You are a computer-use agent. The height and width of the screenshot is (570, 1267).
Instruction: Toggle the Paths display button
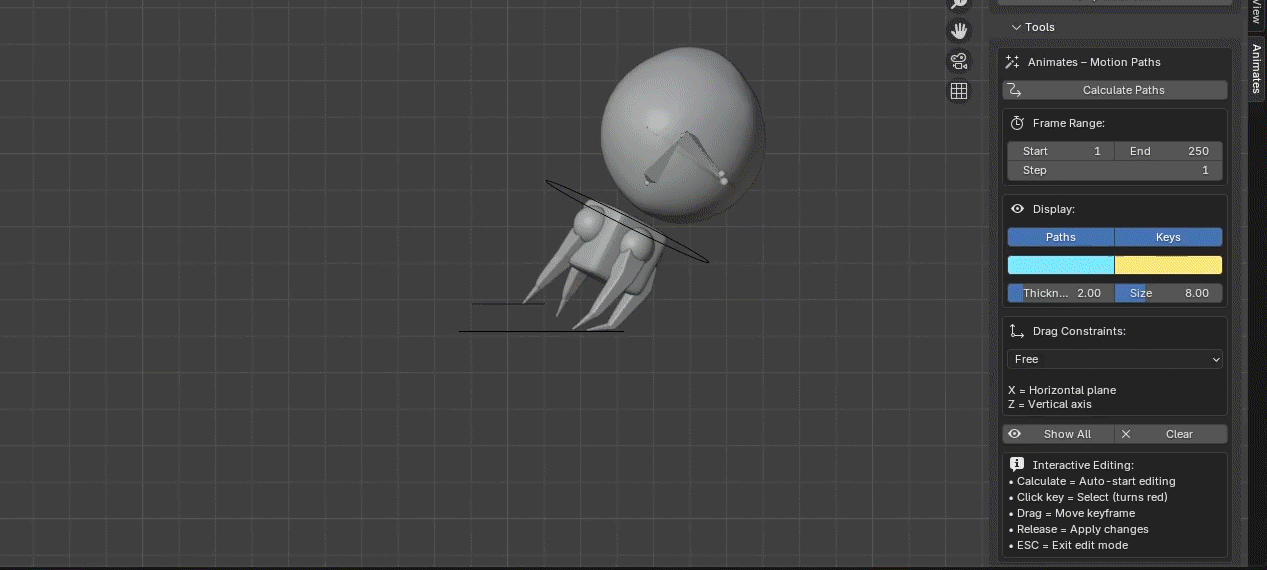click(1060, 237)
